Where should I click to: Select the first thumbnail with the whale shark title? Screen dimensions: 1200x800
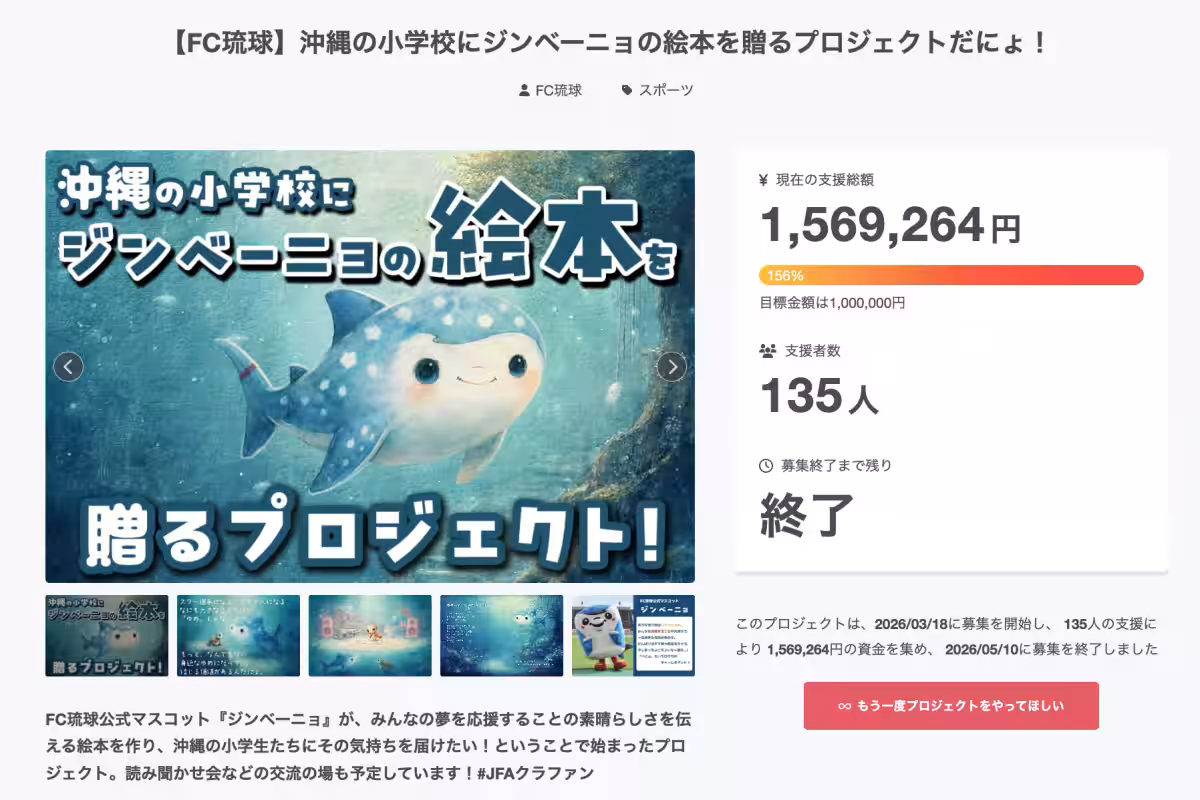click(x=107, y=636)
